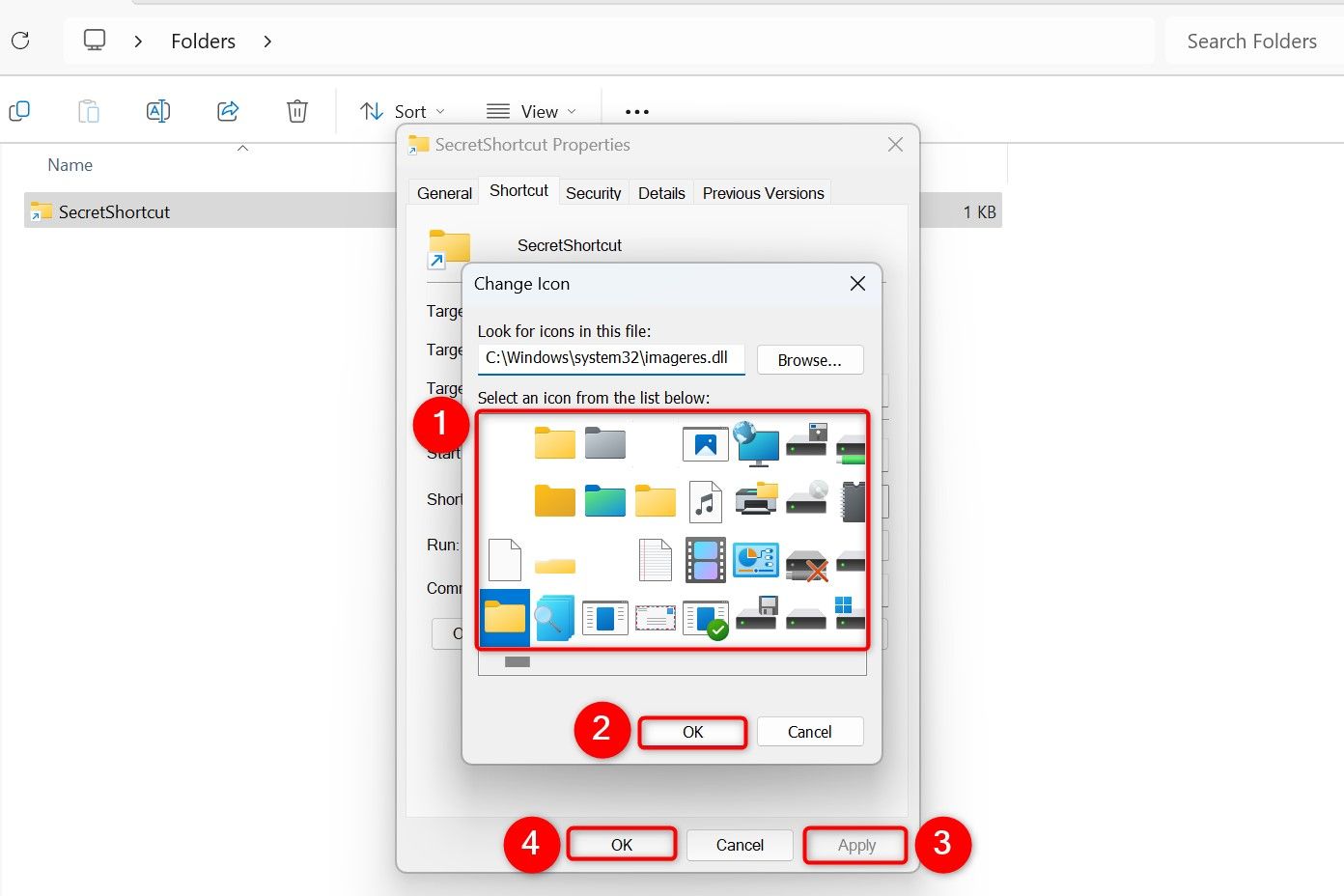Pick the teal folder icon
Screen dimensions: 1344x896
pyautogui.click(x=605, y=501)
